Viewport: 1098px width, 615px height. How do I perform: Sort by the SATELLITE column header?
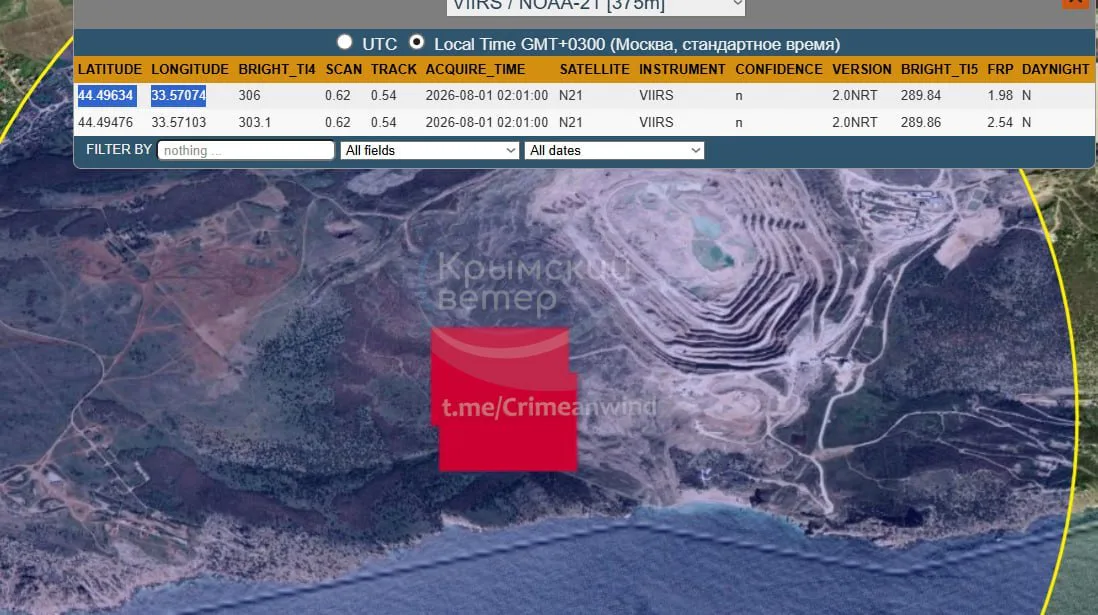(x=594, y=69)
